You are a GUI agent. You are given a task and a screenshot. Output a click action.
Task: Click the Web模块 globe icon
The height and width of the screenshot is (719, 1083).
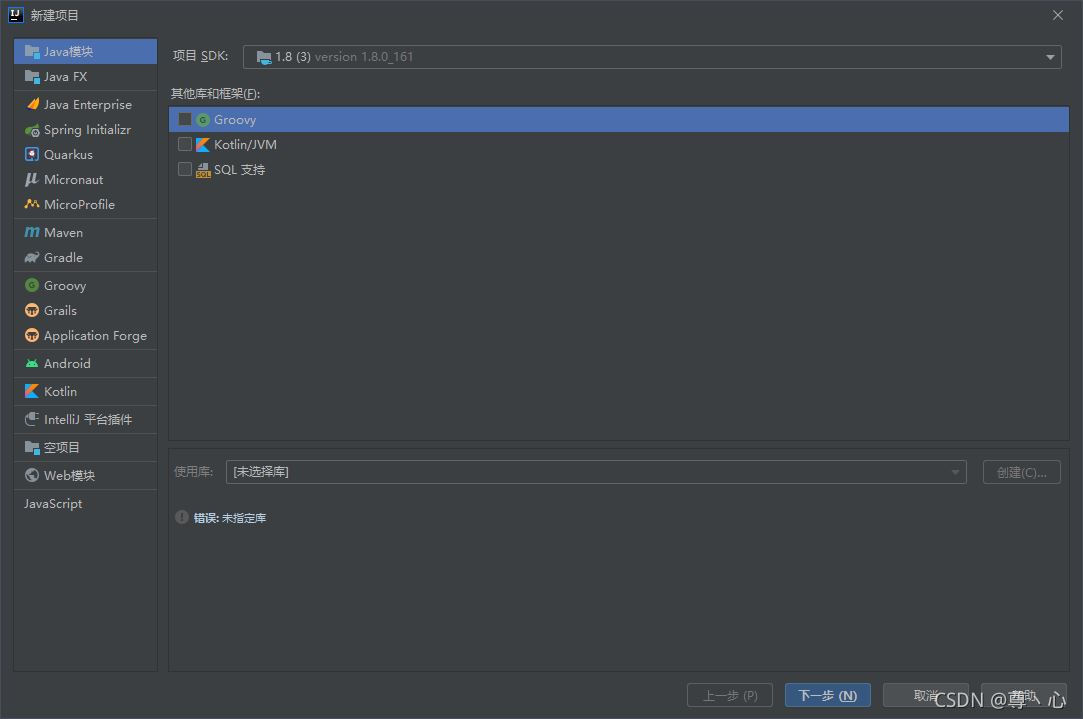pyautogui.click(x=32, y=475)
